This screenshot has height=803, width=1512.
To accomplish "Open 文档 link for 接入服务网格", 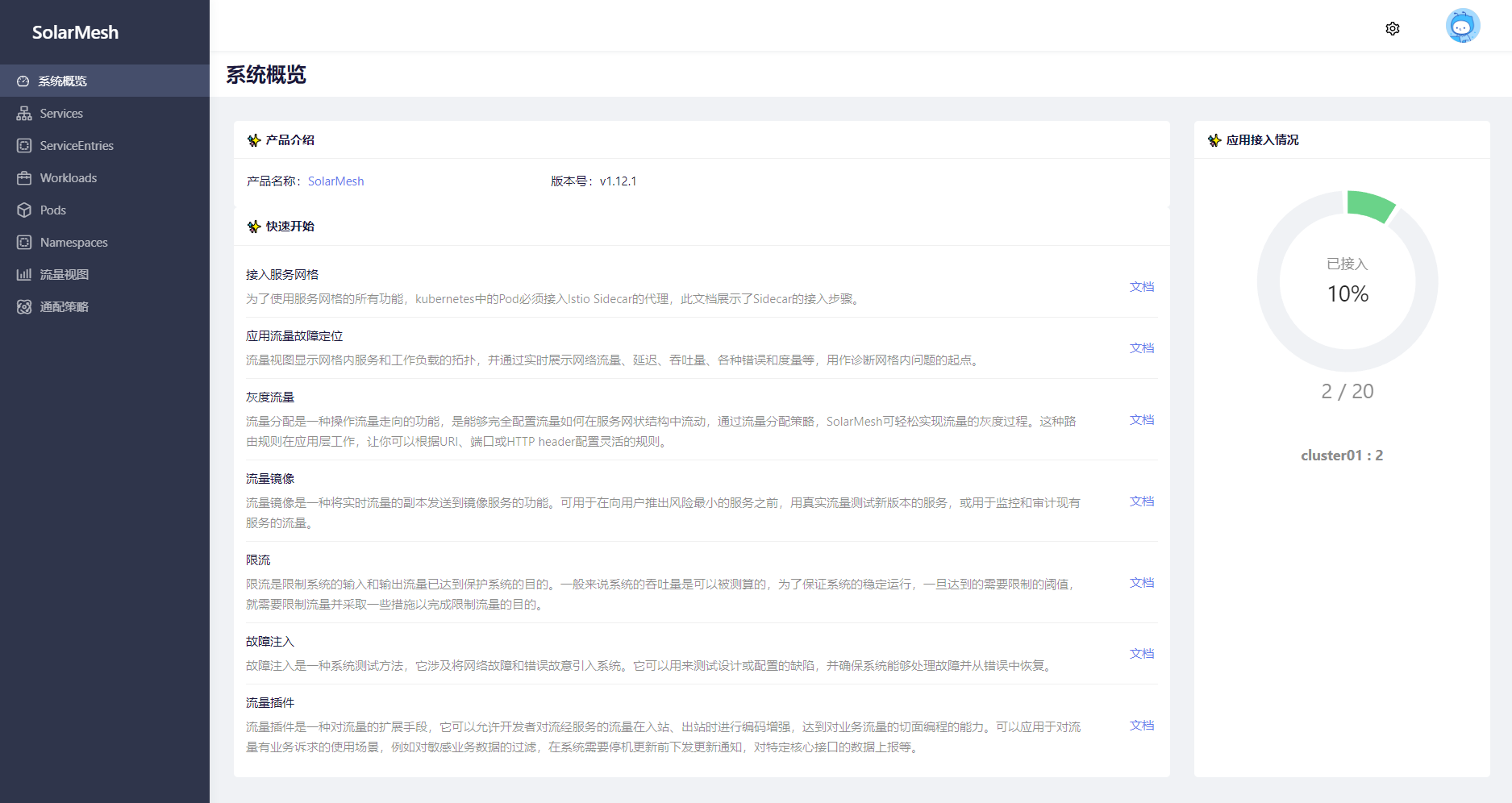I will [x=1142, y=287].
